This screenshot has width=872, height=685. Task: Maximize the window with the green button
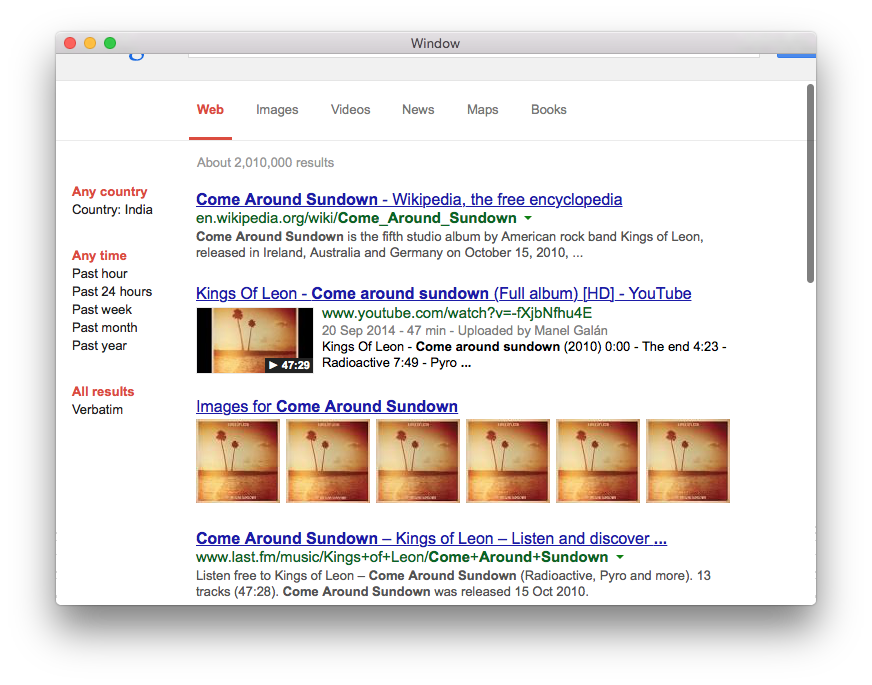coord(110,43)
